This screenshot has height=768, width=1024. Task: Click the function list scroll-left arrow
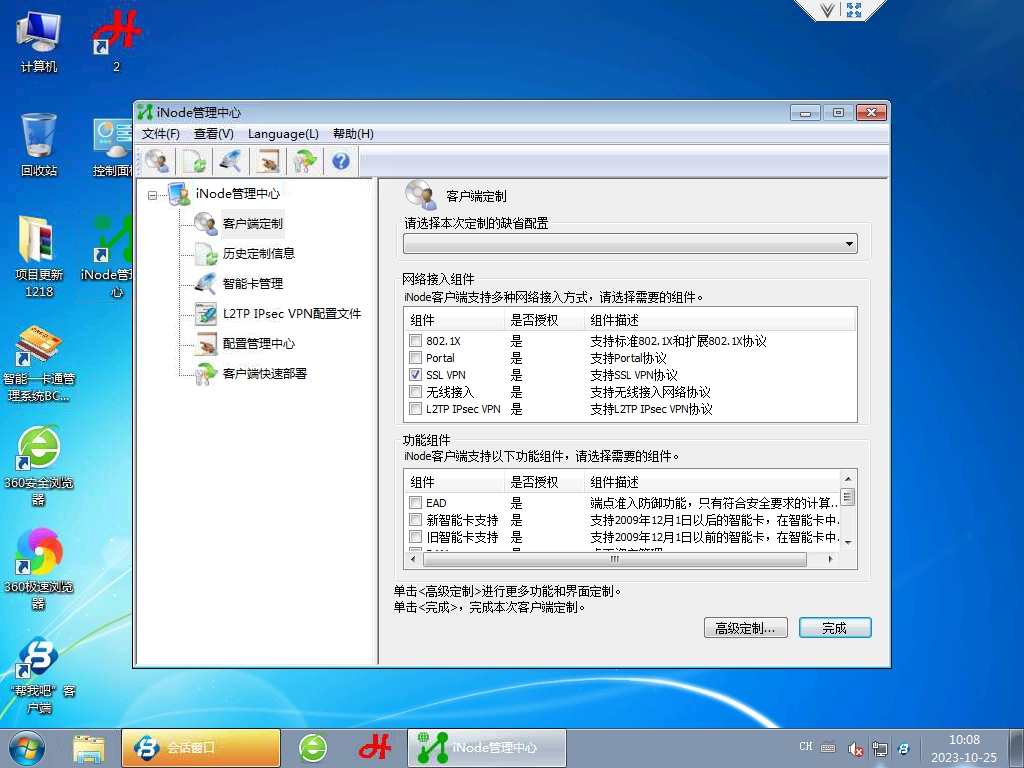point(413,560)
